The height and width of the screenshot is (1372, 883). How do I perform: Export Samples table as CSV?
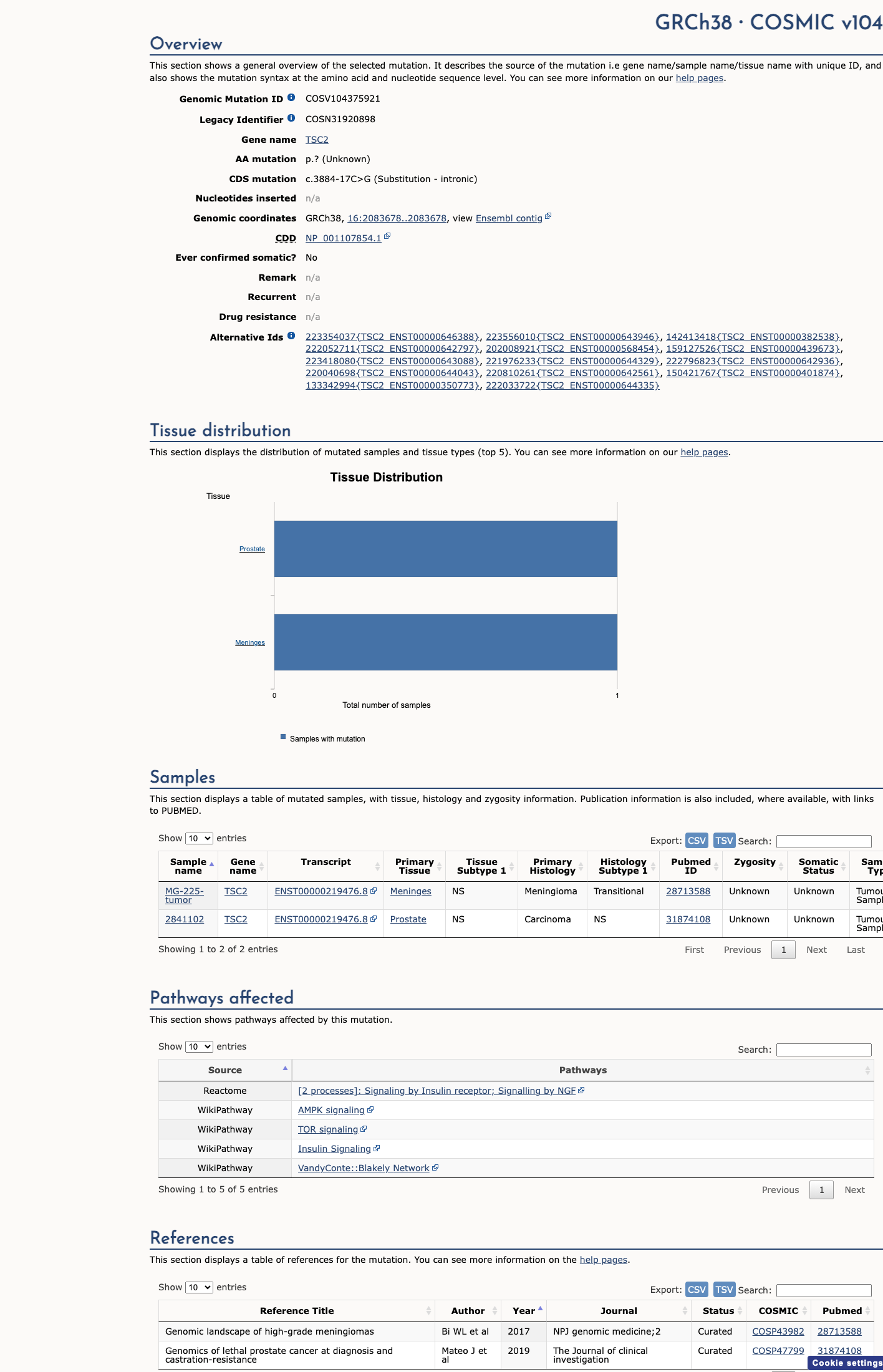697,841
